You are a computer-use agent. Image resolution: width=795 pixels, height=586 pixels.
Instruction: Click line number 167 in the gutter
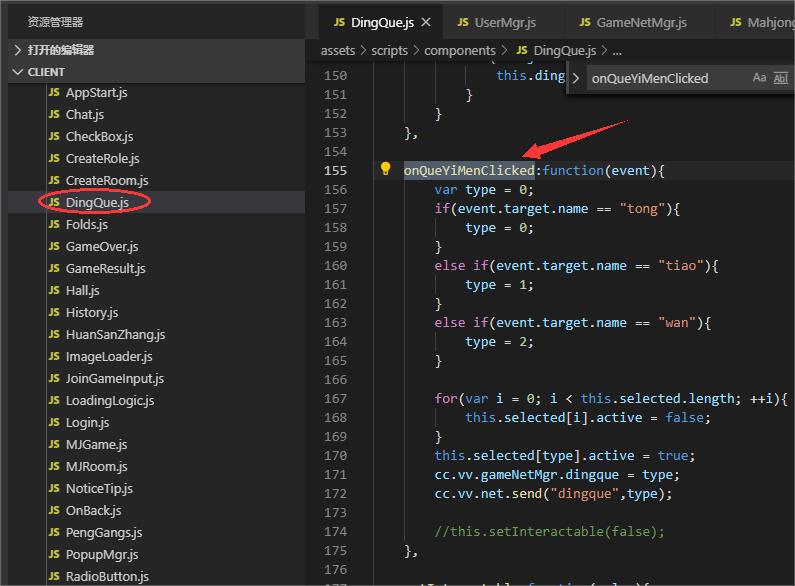[336, 398]
